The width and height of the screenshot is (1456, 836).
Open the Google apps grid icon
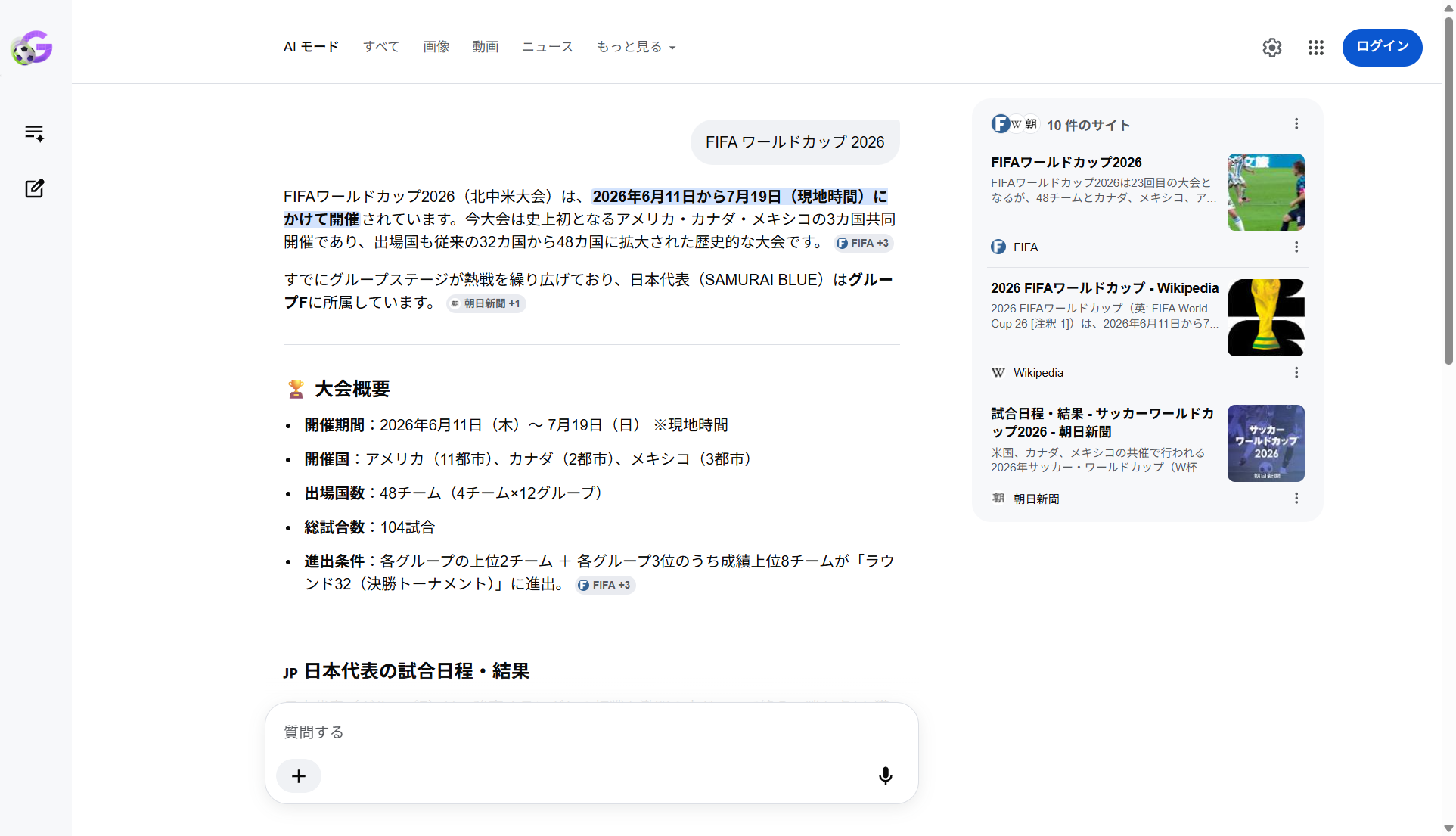coord(1316,48)
